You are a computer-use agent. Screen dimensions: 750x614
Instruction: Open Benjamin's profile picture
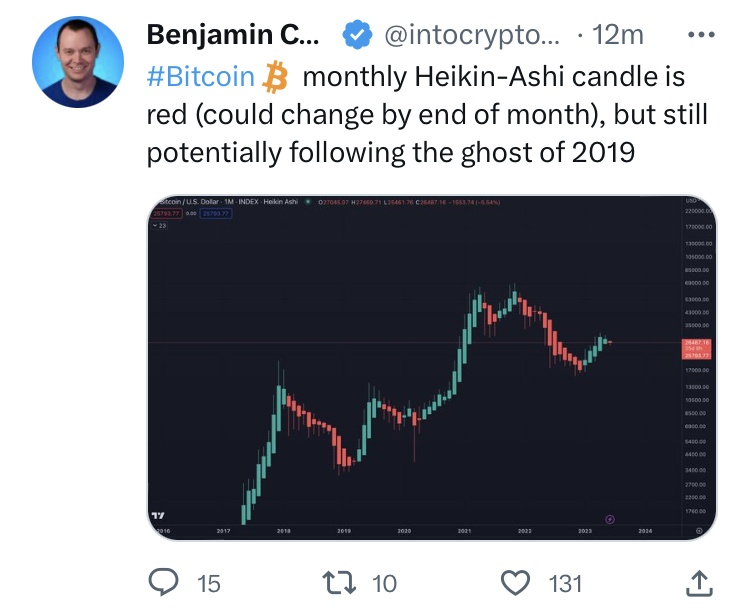tap(78, 62)
